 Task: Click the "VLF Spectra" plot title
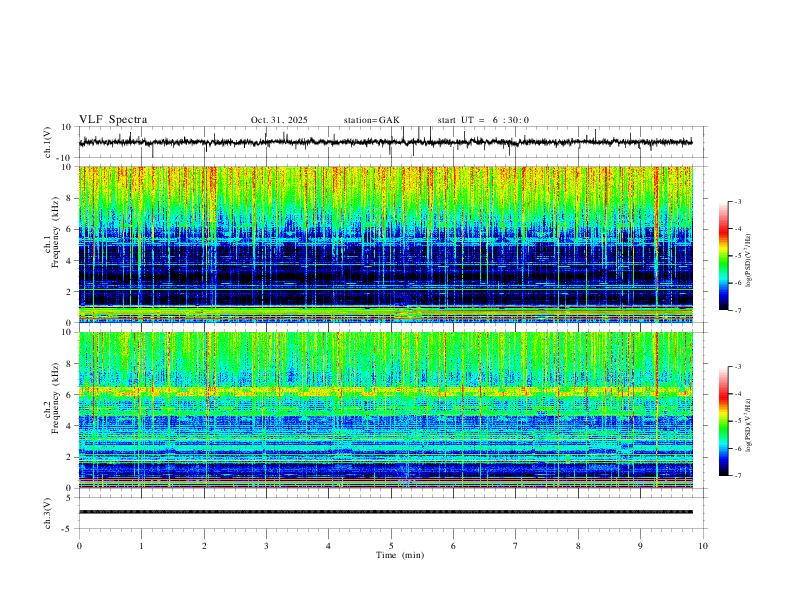coord(113,120)
